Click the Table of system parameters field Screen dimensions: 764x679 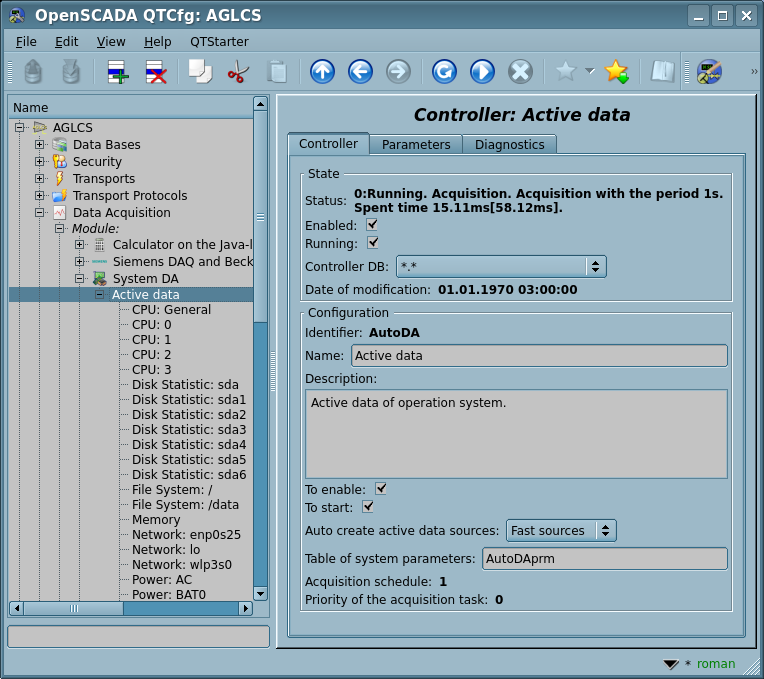tap(604, 559)
